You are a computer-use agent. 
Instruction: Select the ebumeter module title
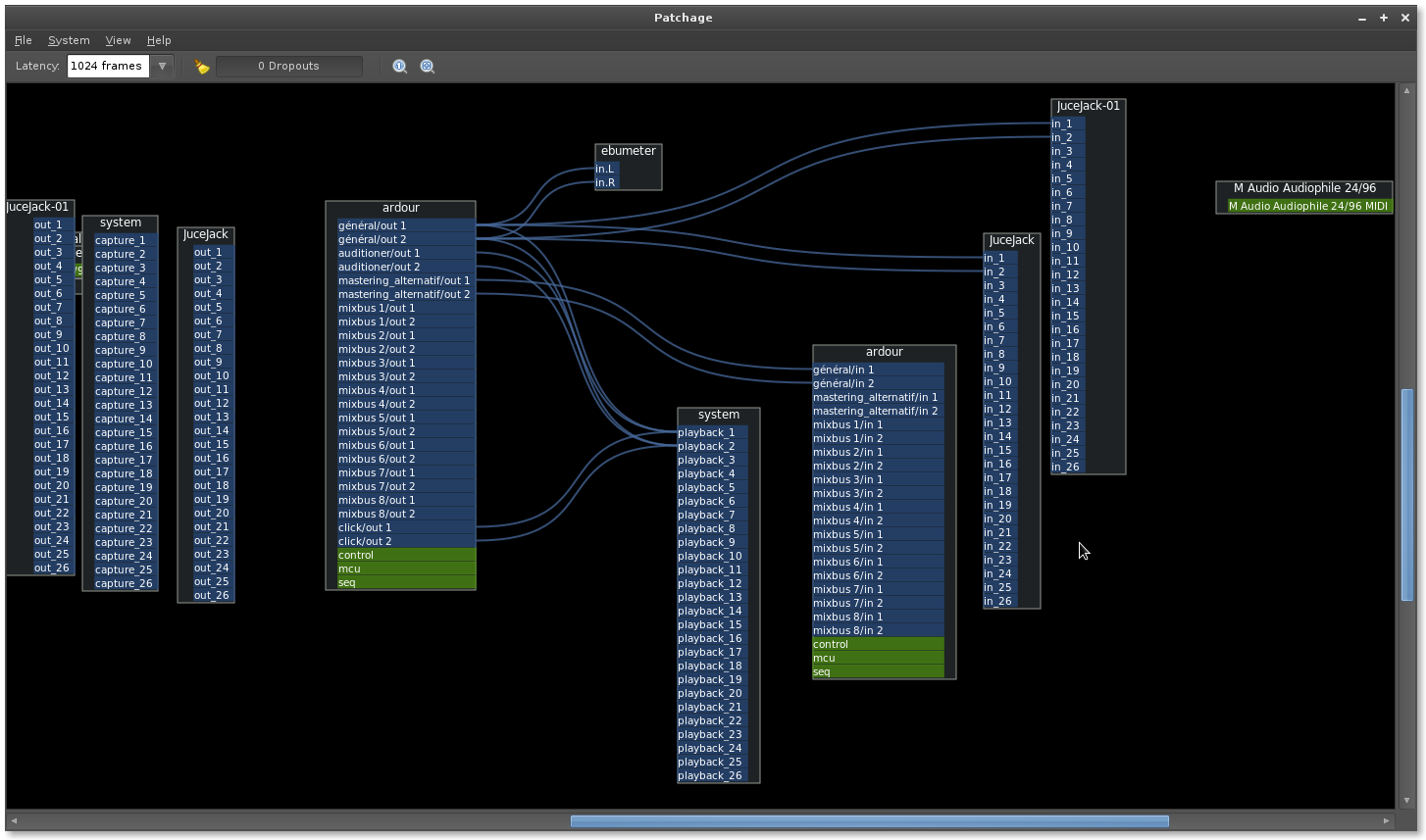628,151
